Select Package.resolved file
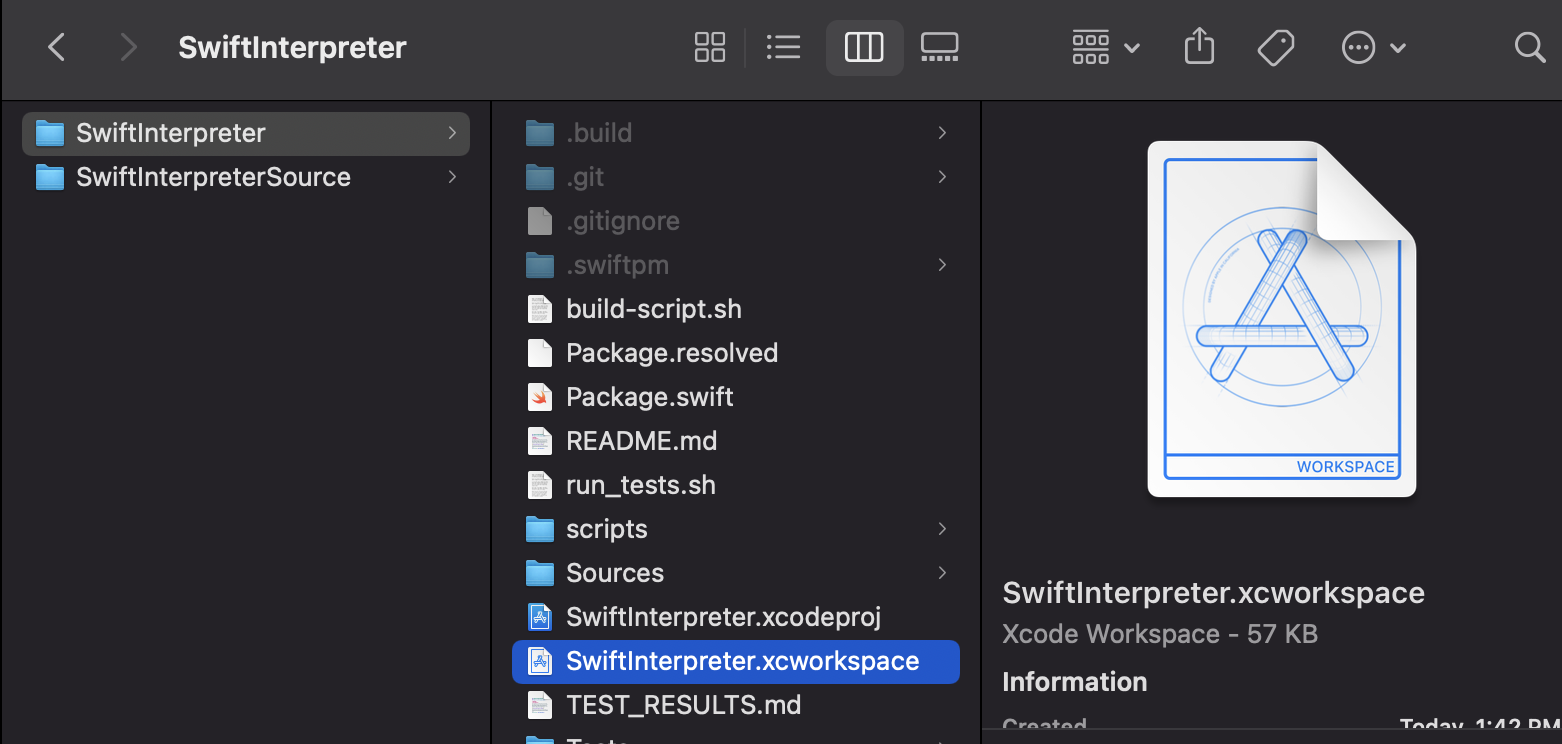Screen dimensions: 1562x744 (x=736, y=353)
